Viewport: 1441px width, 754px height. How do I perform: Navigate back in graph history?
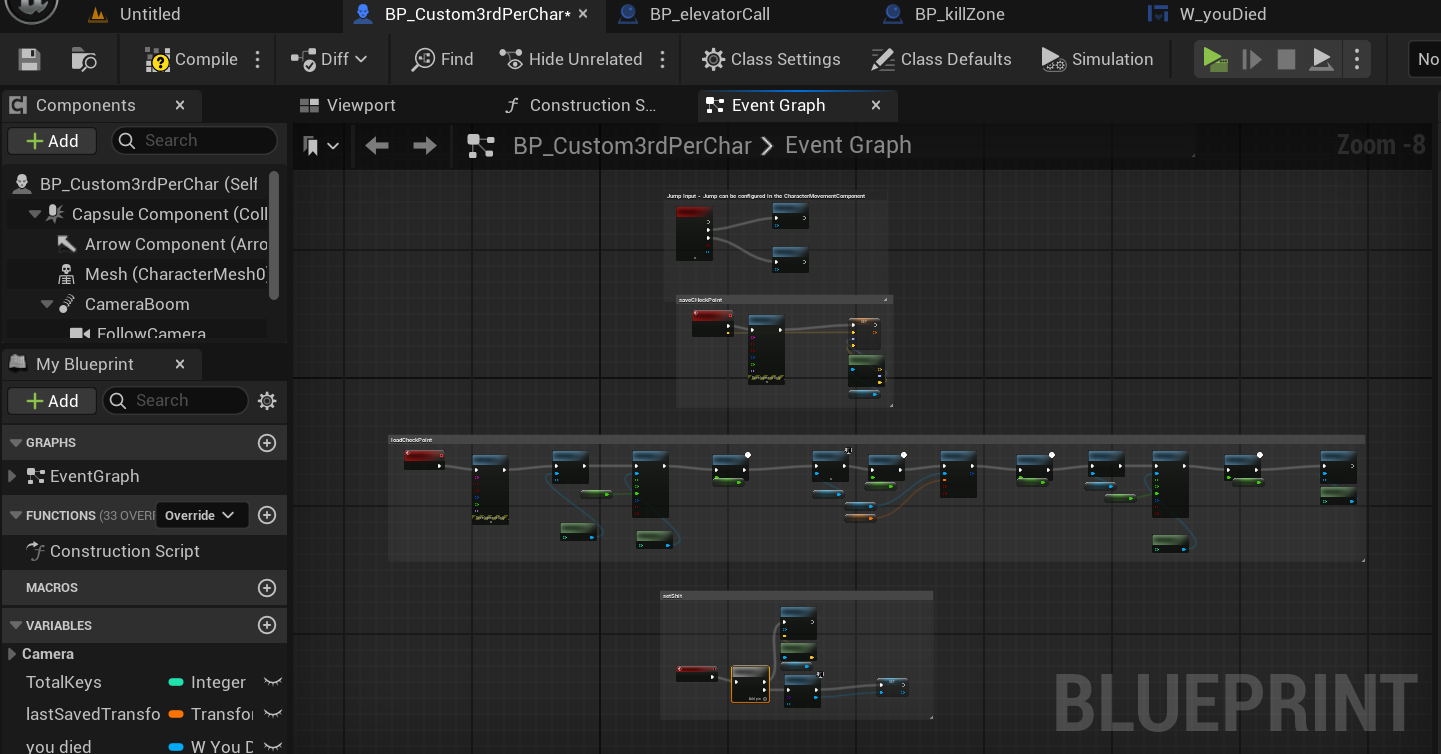point(377,146)
